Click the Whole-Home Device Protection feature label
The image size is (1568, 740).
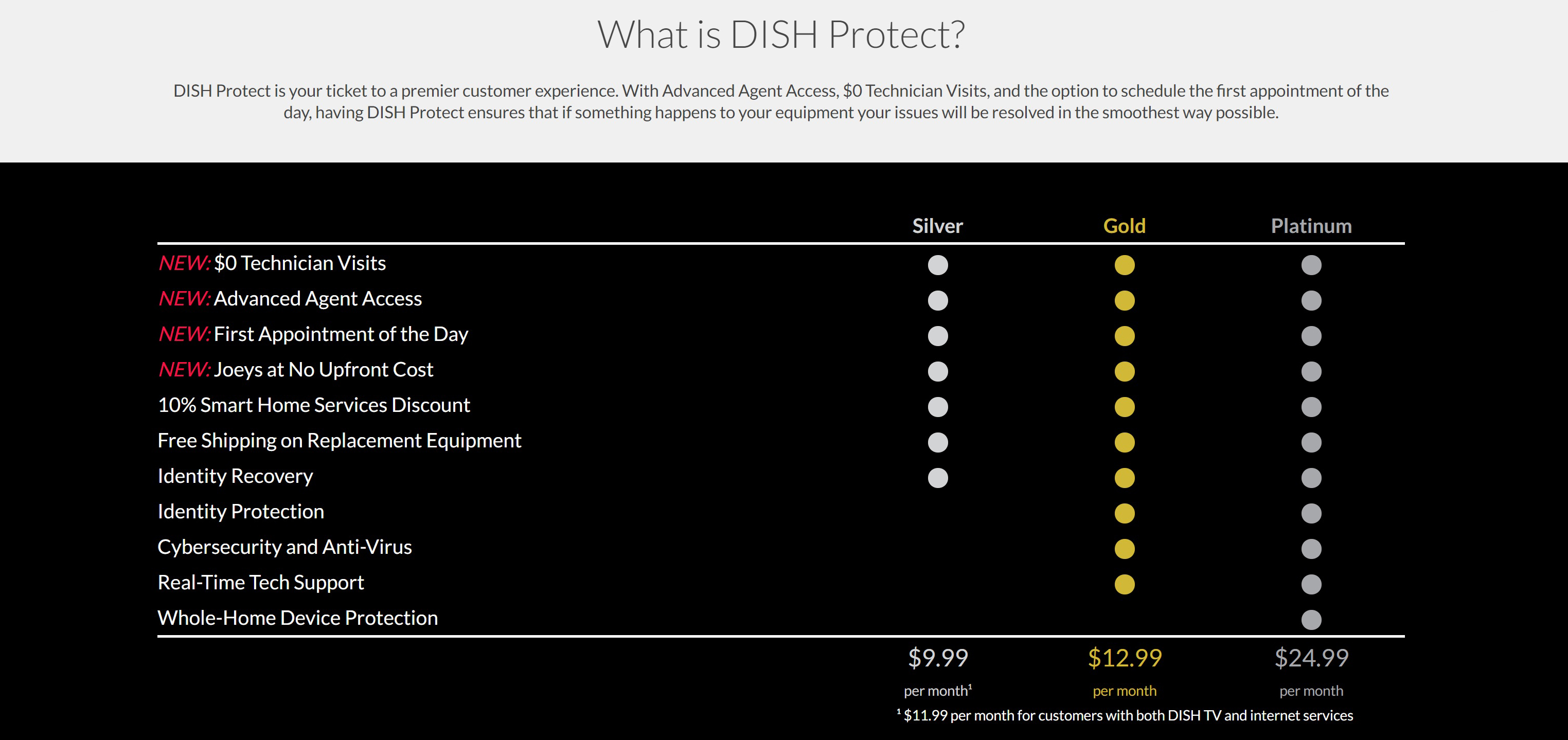[x=298, y=618]
